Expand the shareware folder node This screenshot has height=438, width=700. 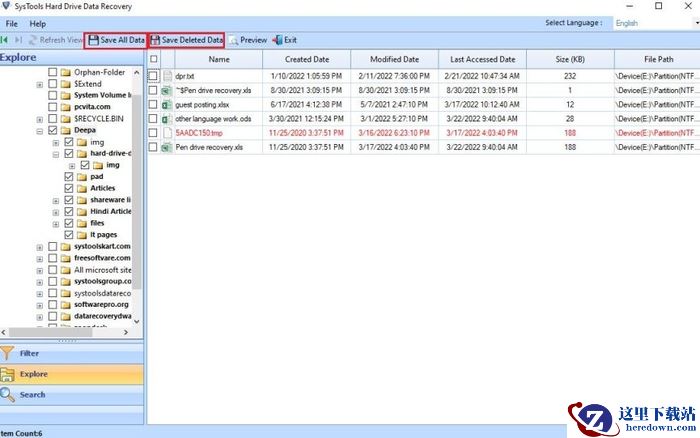tap(56, 200)
